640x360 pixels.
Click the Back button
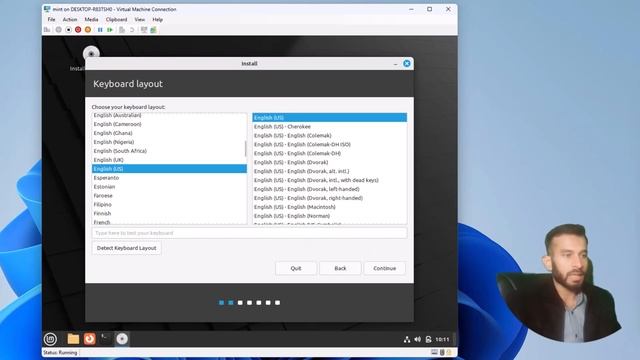[340, 268]
